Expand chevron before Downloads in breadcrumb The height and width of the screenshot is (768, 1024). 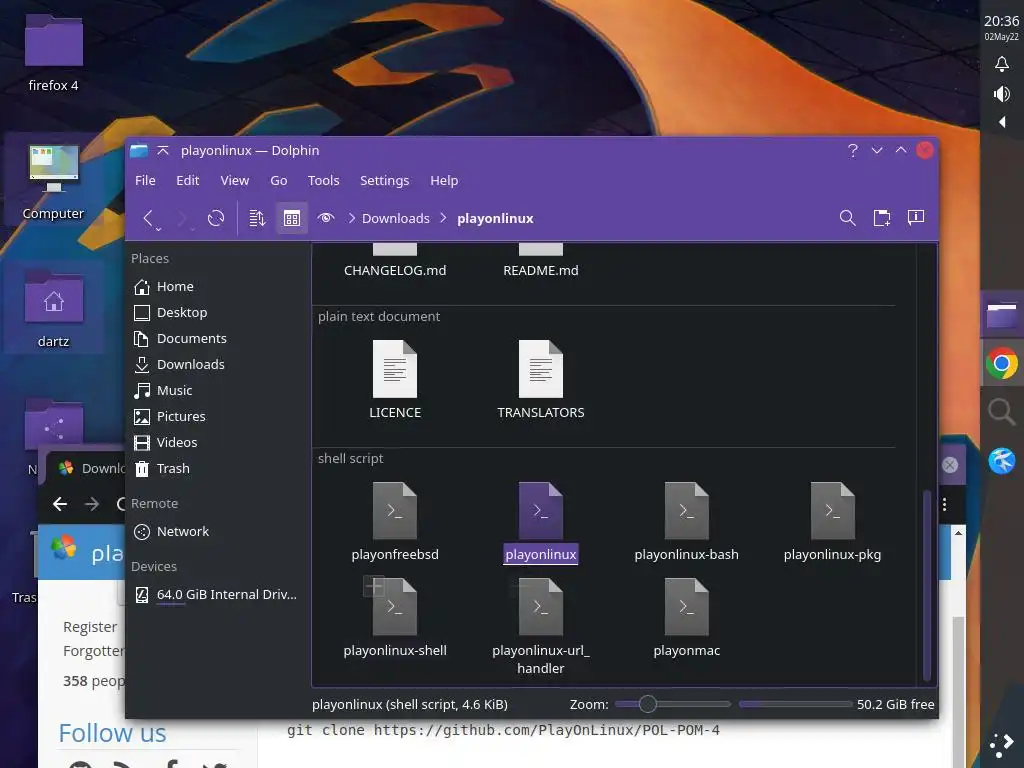[351, 218]
